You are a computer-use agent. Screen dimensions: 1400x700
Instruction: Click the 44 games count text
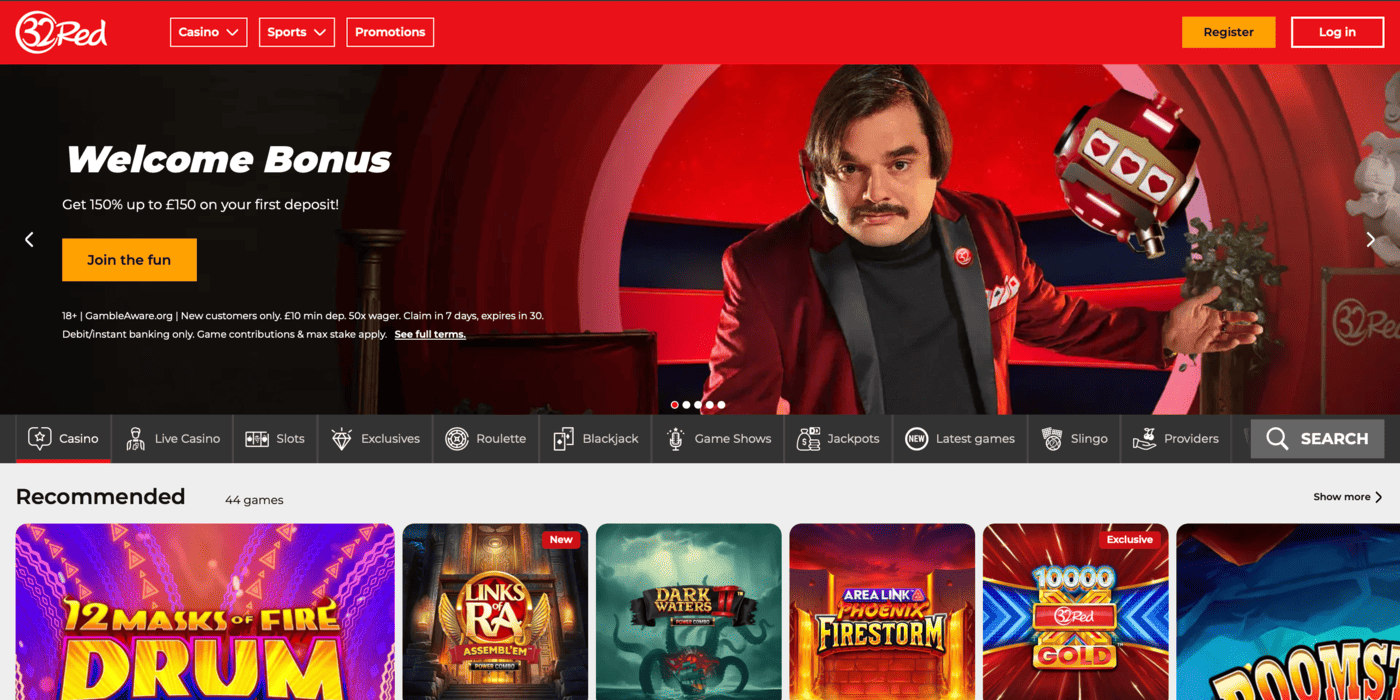pyautogui.click(x=254, y=500)
